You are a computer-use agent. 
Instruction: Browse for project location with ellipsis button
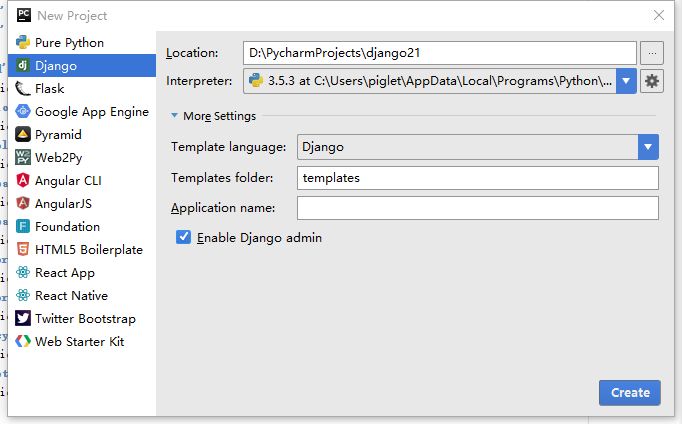tap(652, 53)
